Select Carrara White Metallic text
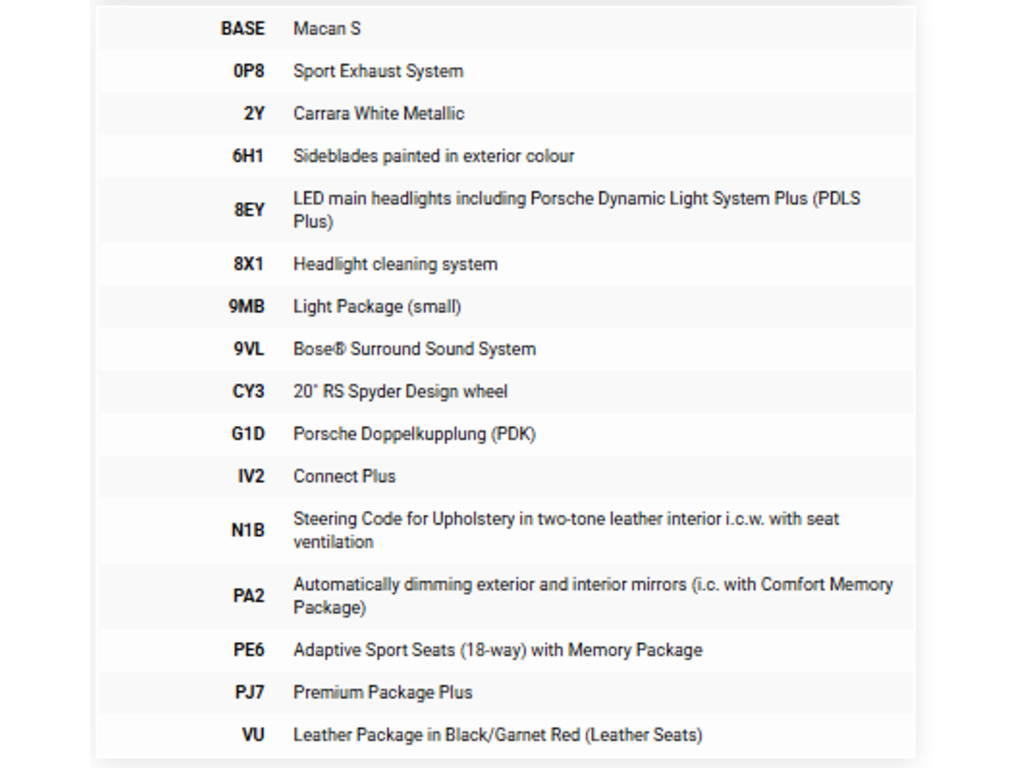The width and height of the screenshot is (1024, 768). point(379,114)
